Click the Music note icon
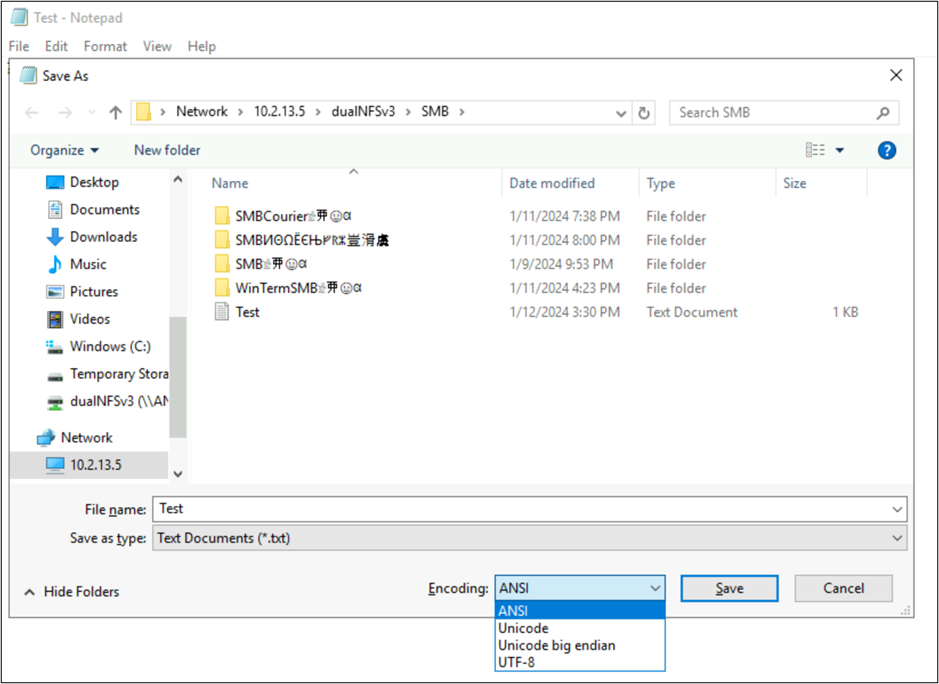Image resolution: width=939 pixels, height=684 pixels. point(55,264)
